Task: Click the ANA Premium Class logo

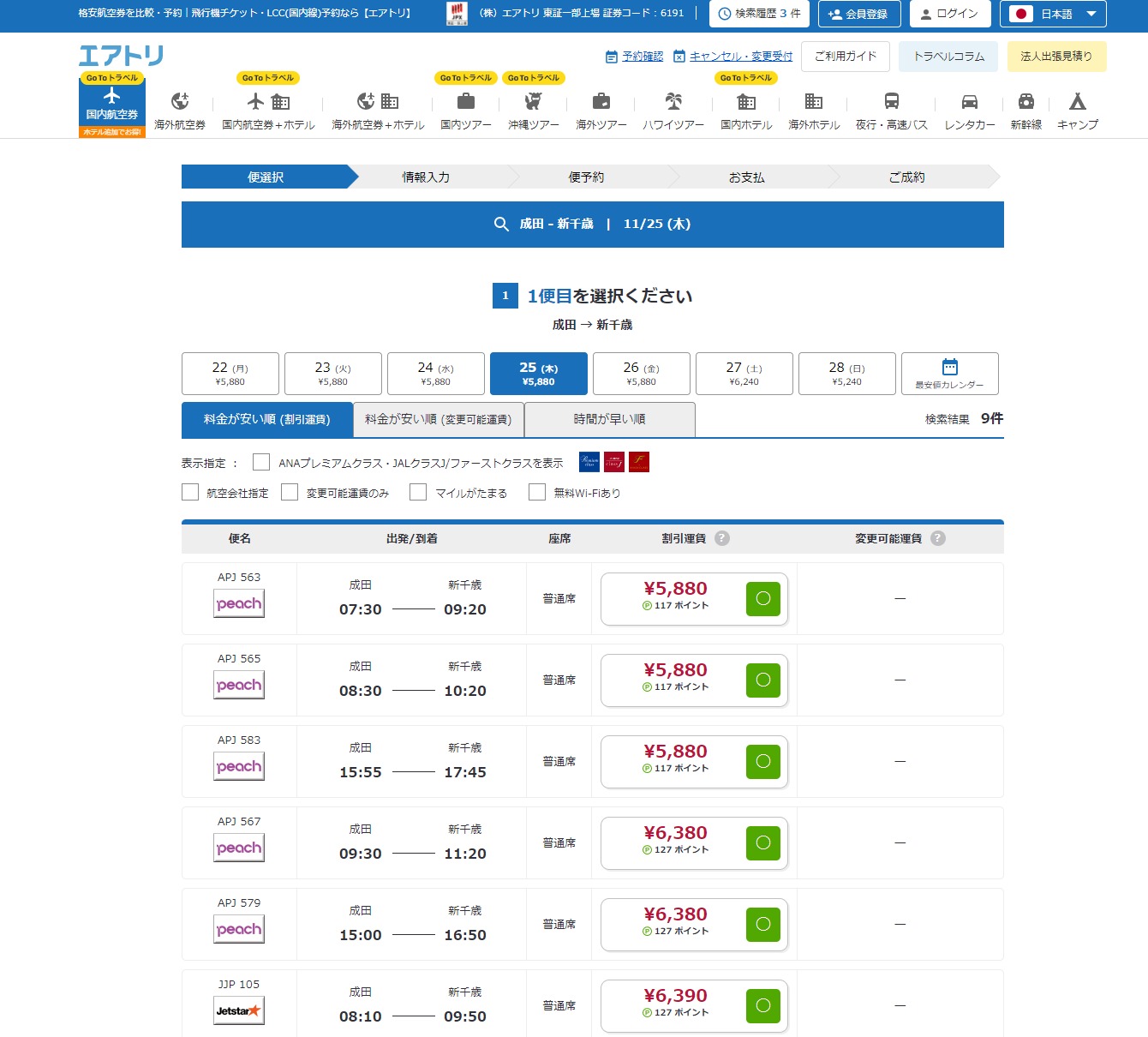Action: (589, 462)
